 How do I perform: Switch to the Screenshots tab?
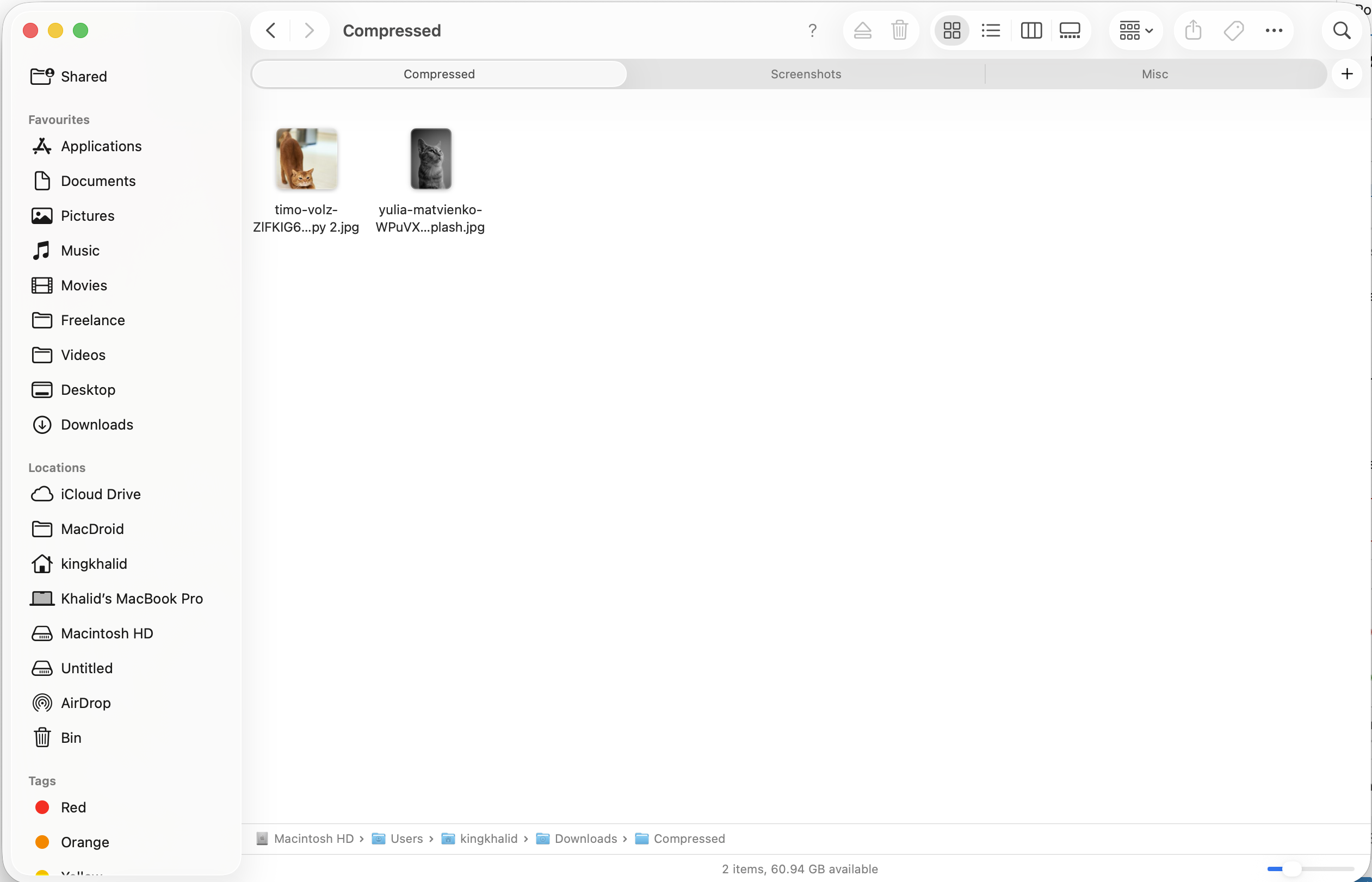coord(806,74)
